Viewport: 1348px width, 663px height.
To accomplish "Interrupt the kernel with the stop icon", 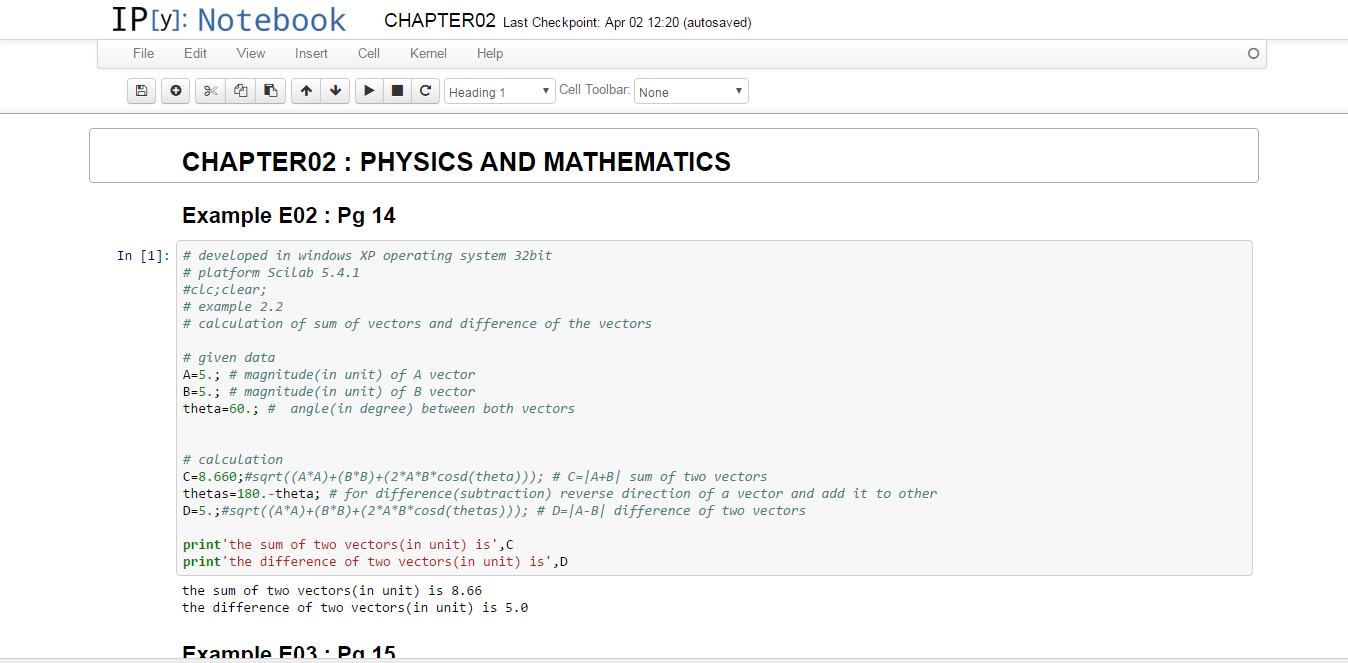I will [x=397, y=91].
